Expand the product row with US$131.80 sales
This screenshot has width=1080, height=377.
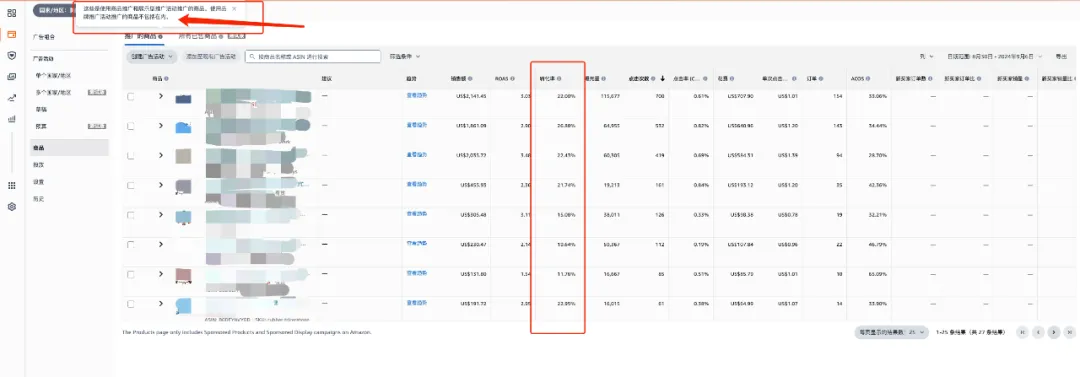click(x=160, y=274)
